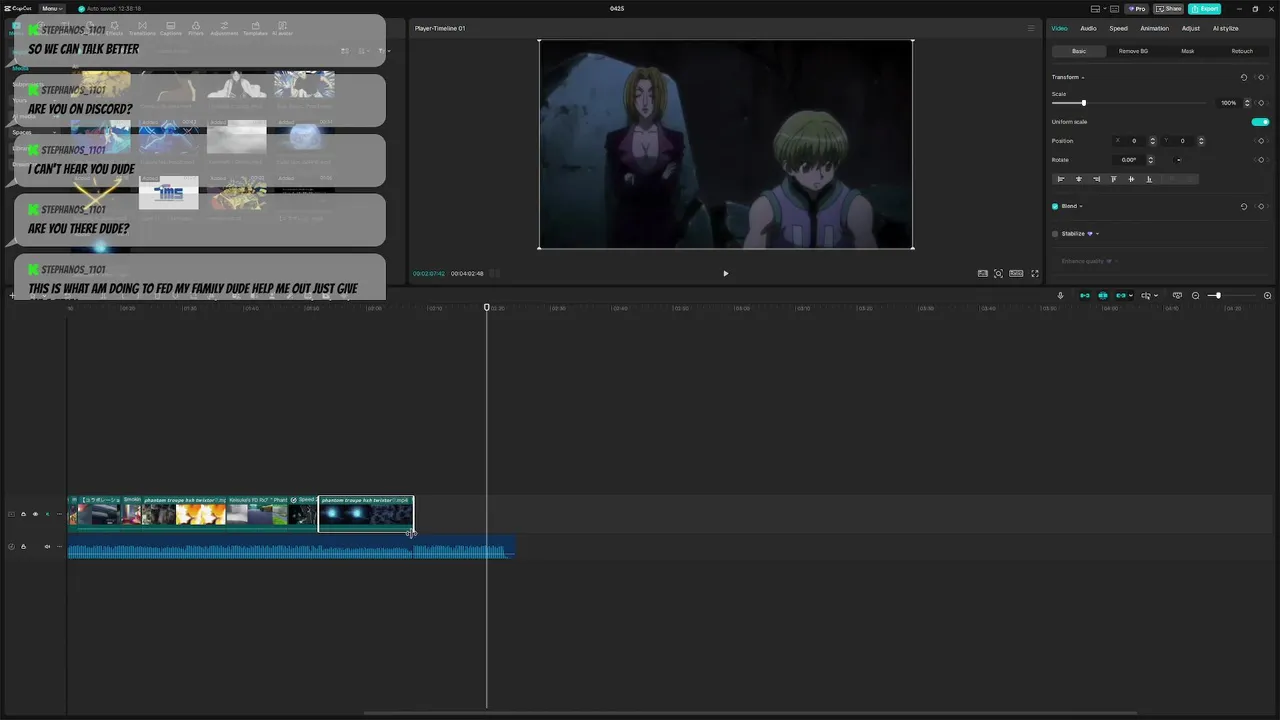
Task: Click the Export button
Action: [1204, 8]
